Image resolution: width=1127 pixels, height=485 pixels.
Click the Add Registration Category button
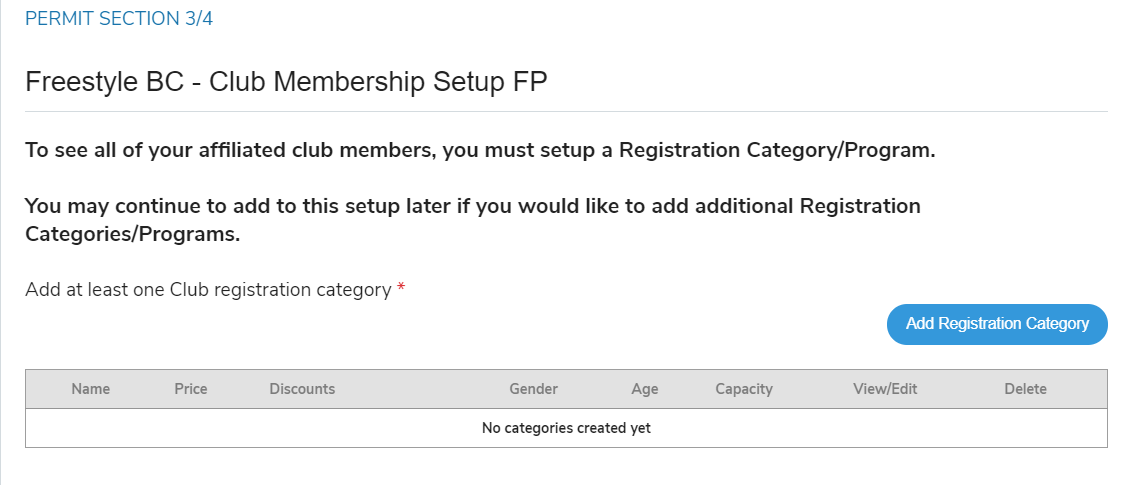tap(997, 324)
